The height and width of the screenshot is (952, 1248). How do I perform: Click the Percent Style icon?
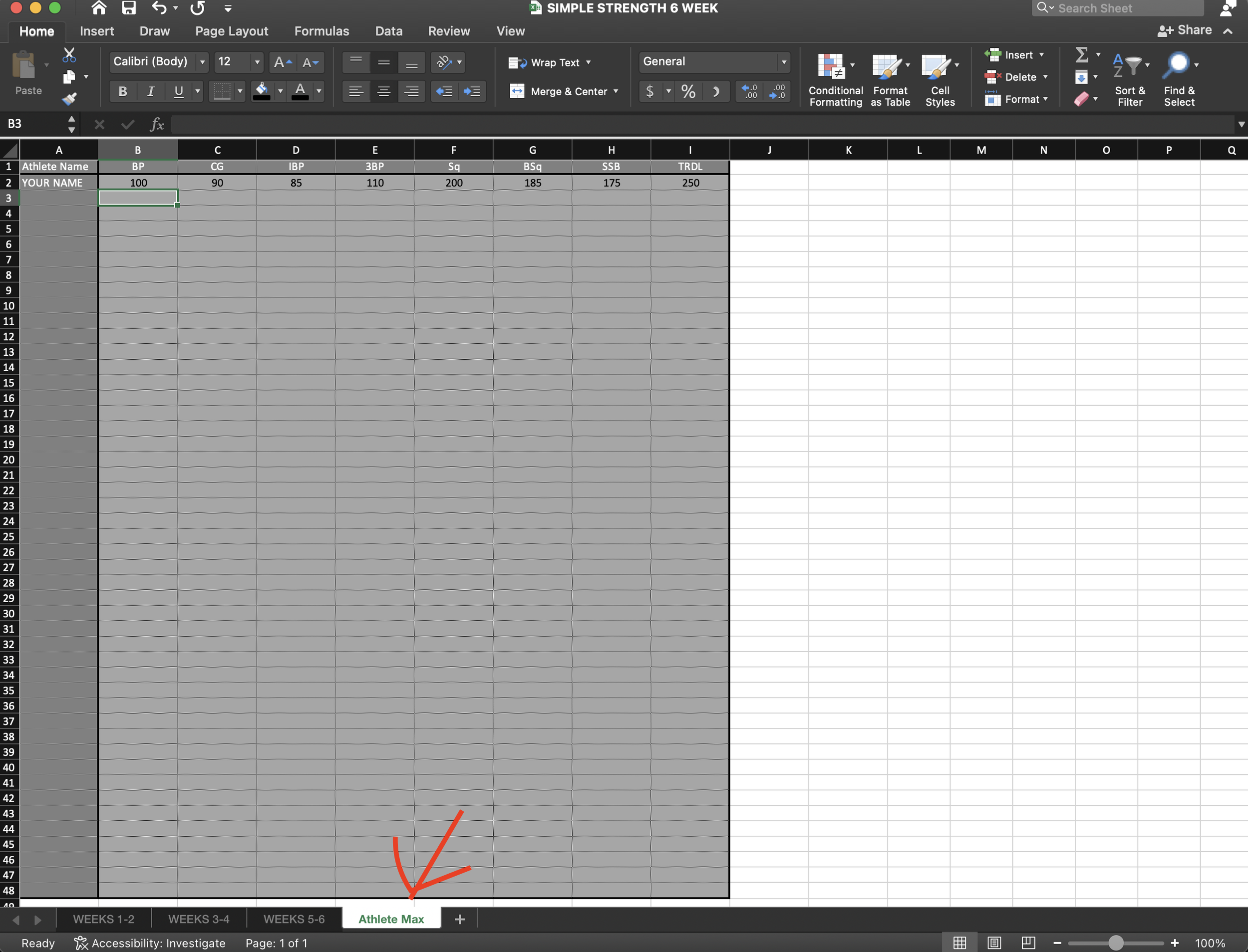688,91
